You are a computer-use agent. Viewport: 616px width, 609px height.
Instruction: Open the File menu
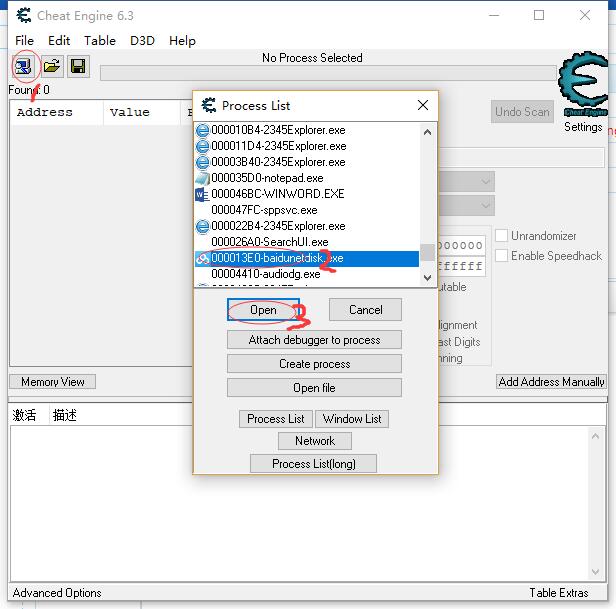click(24, 40)
